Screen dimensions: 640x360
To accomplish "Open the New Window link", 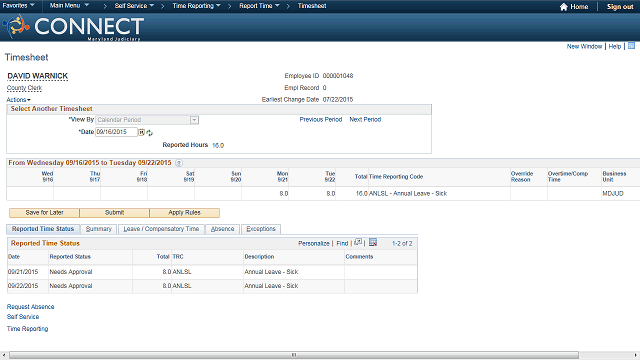I will pos(584,46).
